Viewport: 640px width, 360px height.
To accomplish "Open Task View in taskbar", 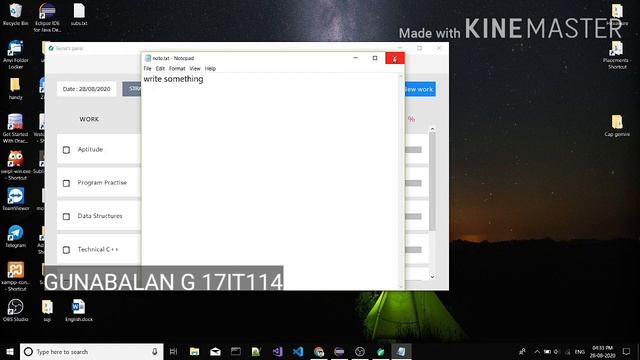I will point(173,351).
